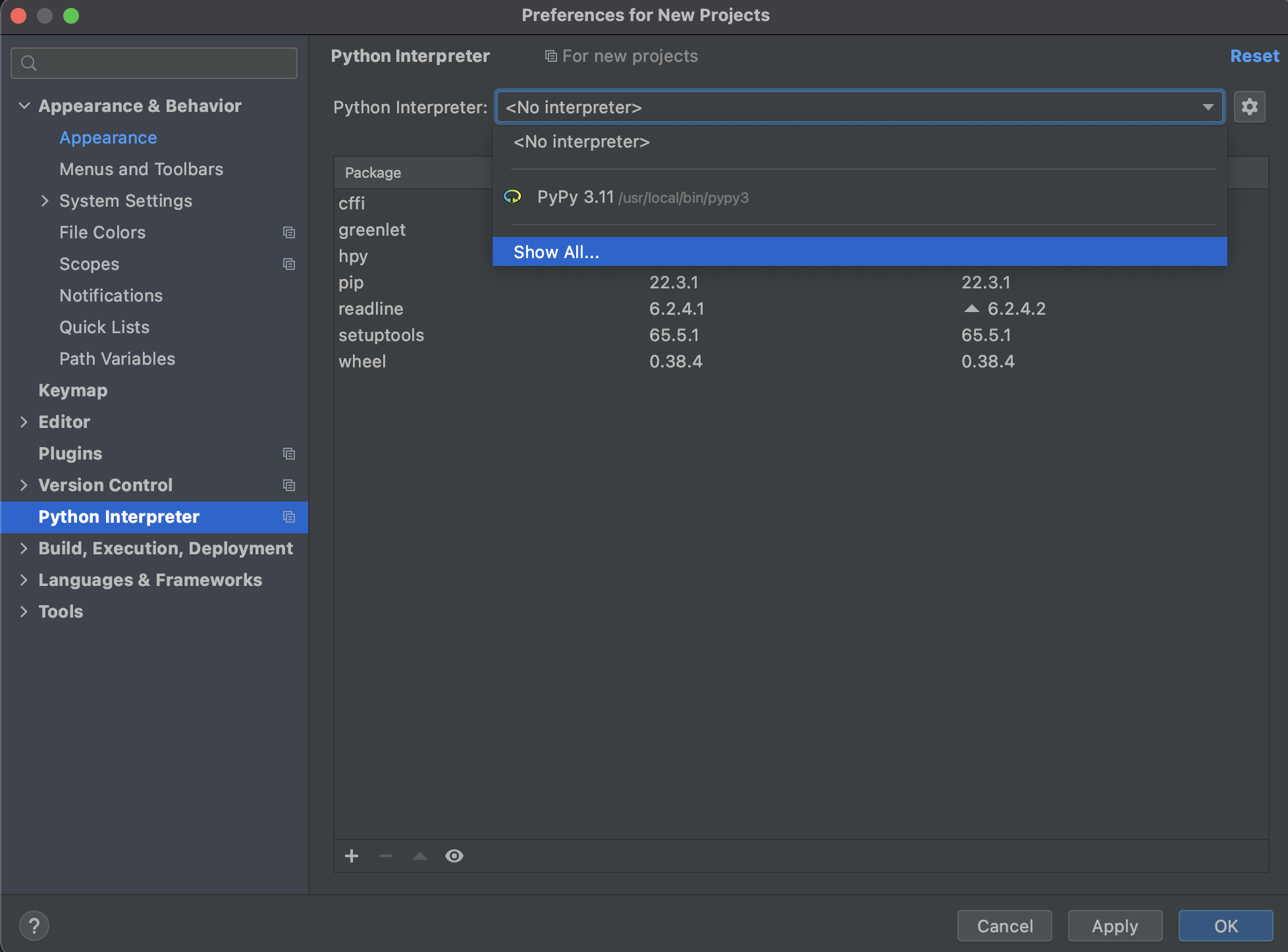Click the Reset link
Viewport: 1288px width, 952px height.
tap(1254, 56)
